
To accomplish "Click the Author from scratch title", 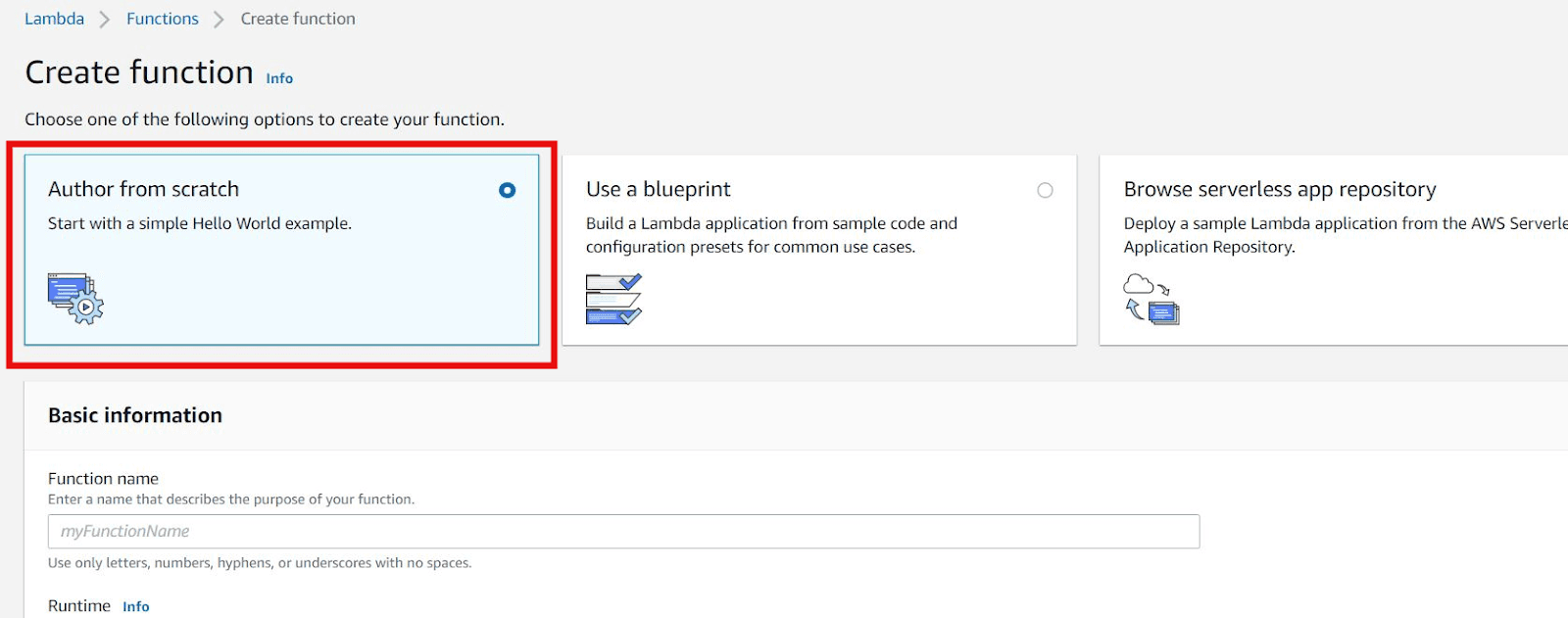I will [144, 189].
